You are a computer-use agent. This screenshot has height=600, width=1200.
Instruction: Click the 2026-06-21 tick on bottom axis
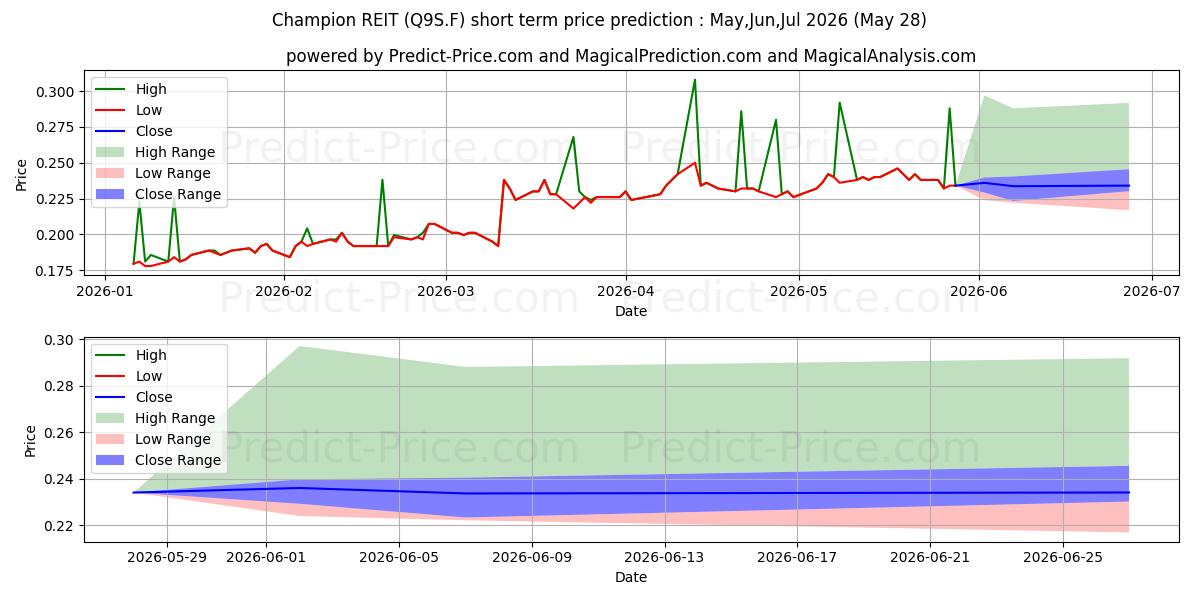click(x=930, y=557)
